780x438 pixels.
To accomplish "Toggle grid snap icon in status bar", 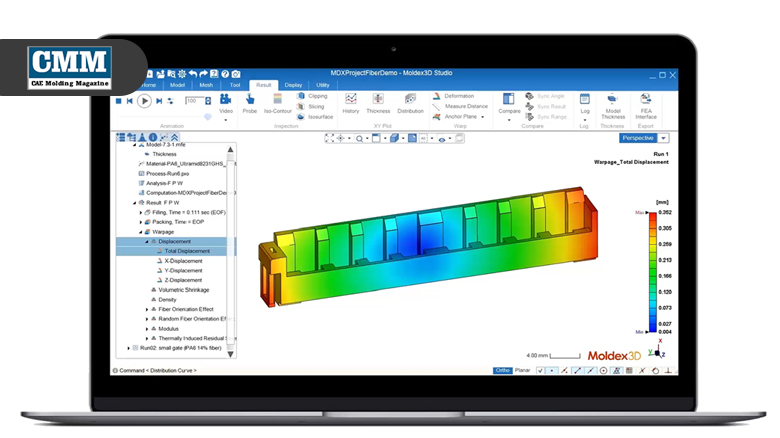I will tap(629, 371).
